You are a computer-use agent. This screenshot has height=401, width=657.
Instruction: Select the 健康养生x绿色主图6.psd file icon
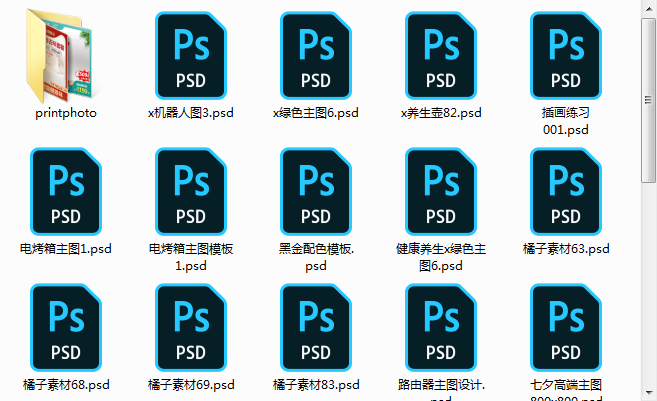440,191
